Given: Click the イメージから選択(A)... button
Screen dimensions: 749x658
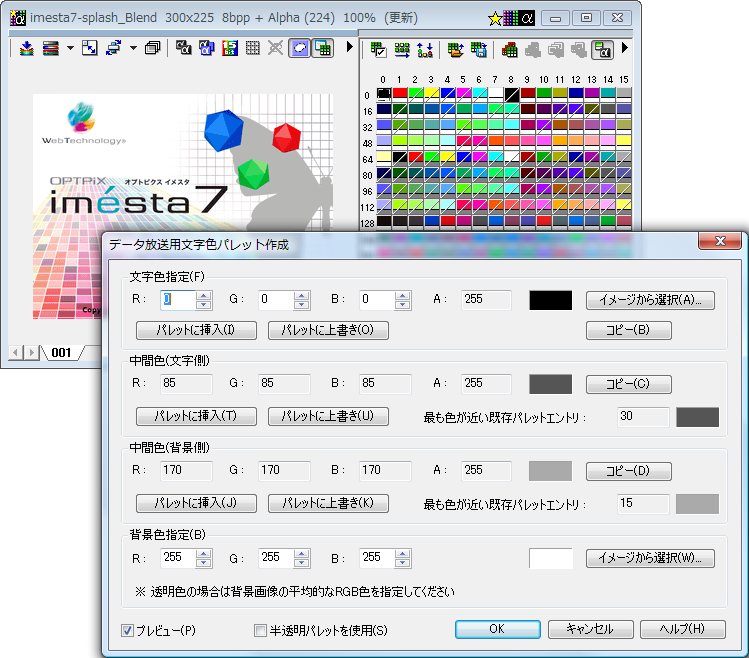Looking at the screenshot, I should click(x=650, y=300).
